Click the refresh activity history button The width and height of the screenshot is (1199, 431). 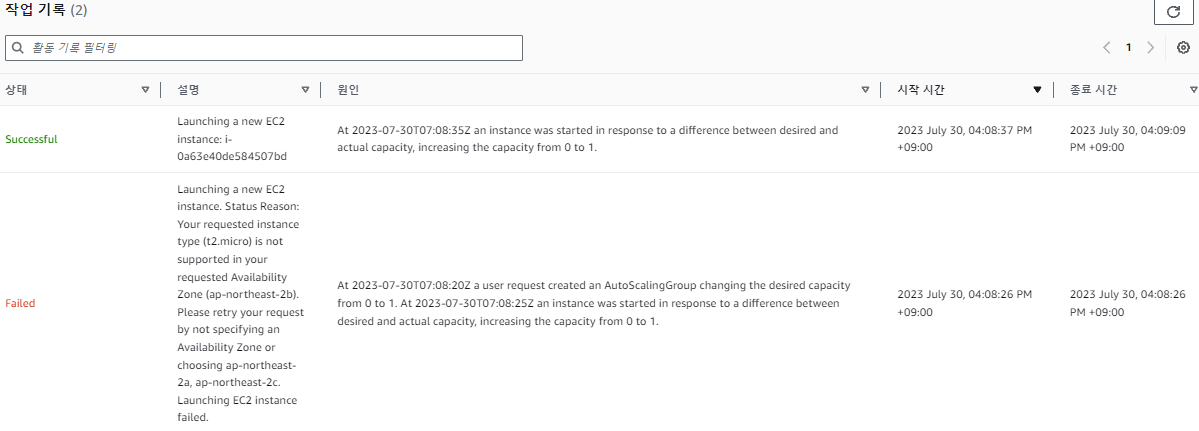pyautogui.click(x=1174, y=11)
